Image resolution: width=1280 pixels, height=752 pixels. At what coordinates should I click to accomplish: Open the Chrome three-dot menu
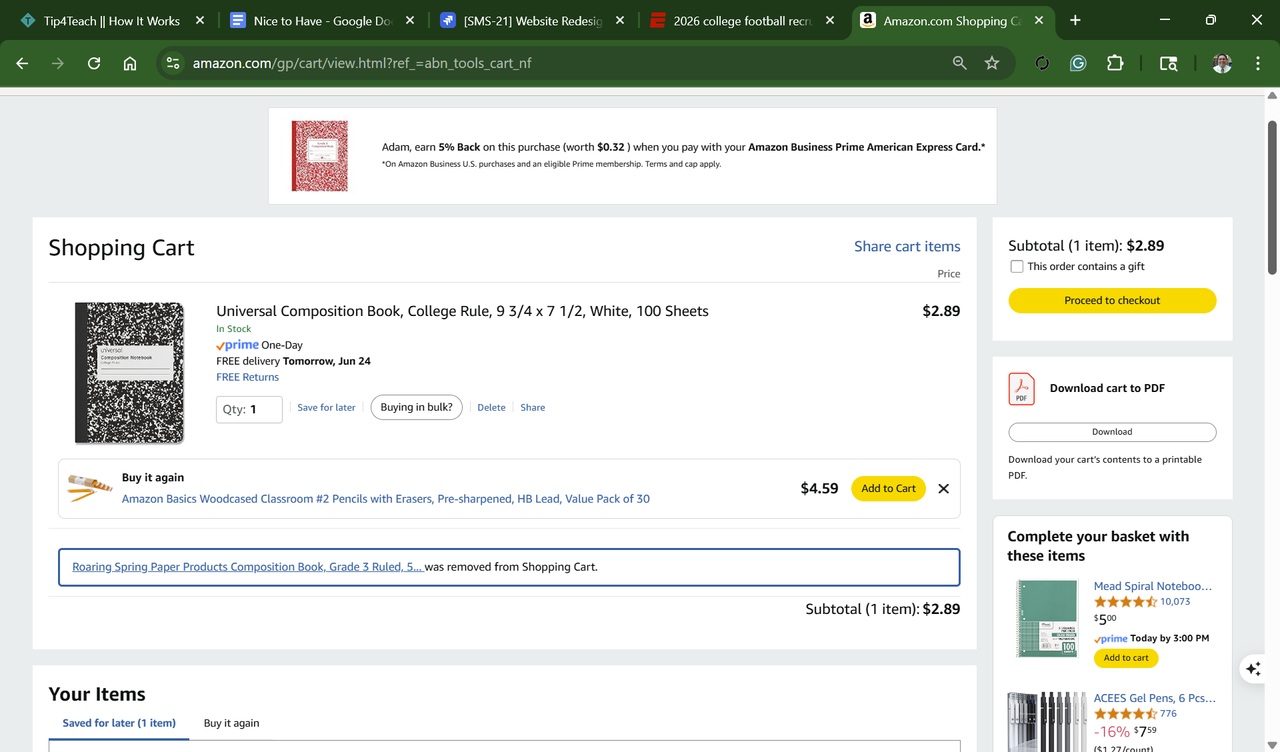point(1257,63)
